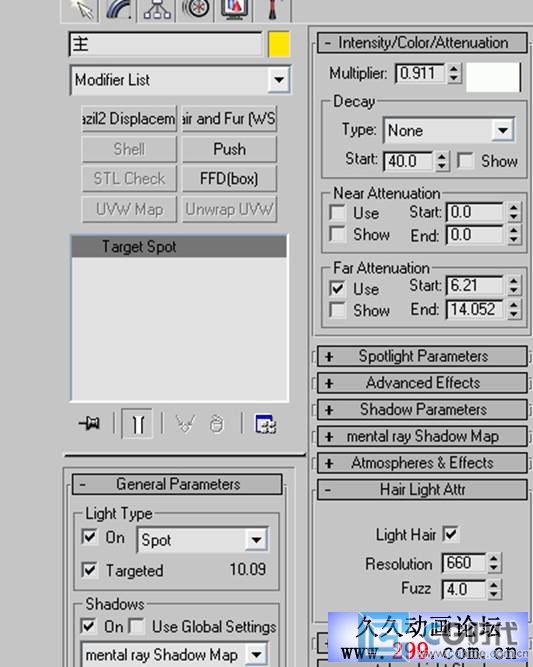Viewport: 533px width, 667px height.
Task: Toggle the Shadows On checkbox
Action: point(88,626)
